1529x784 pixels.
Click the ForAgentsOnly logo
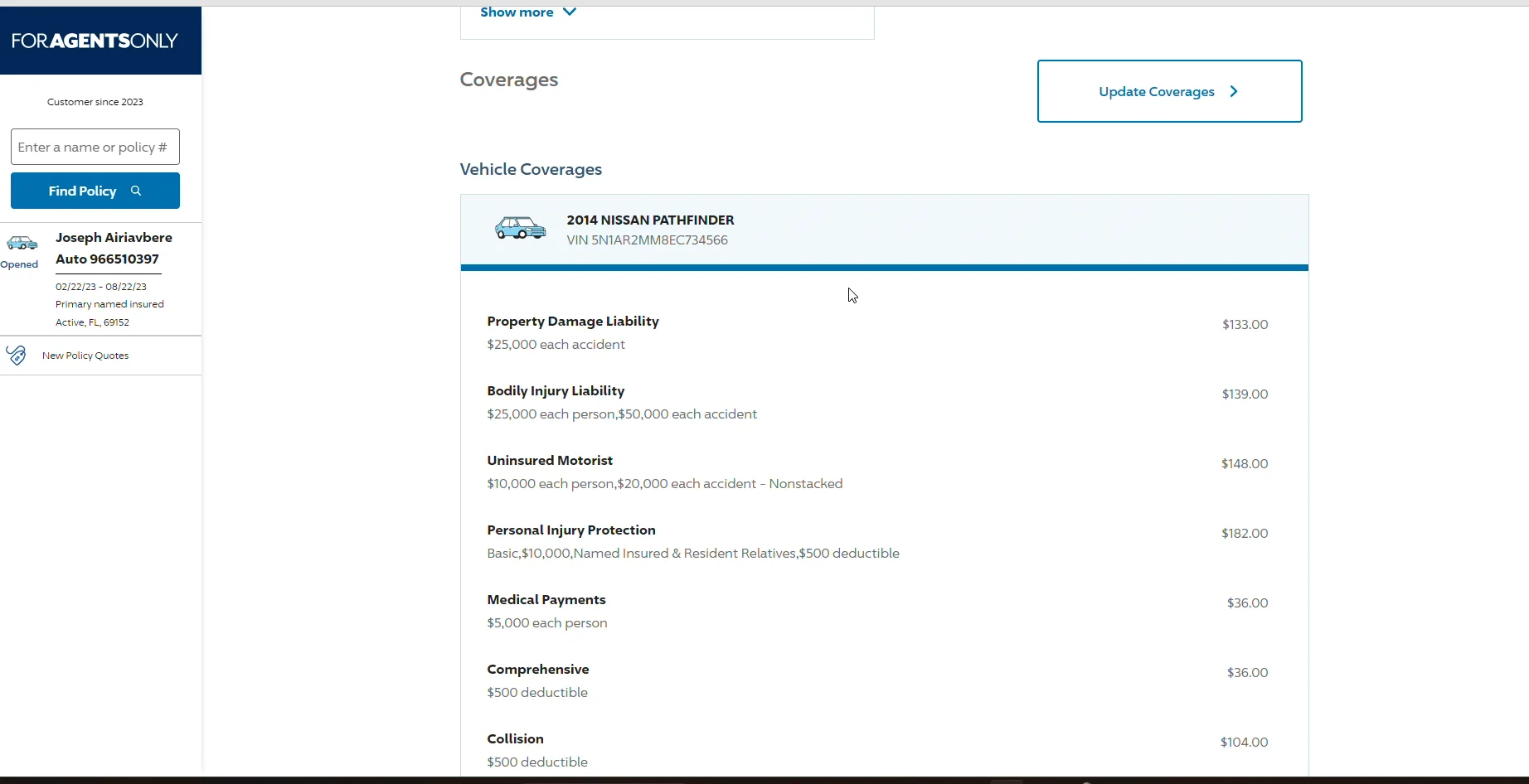pos(94,40)
